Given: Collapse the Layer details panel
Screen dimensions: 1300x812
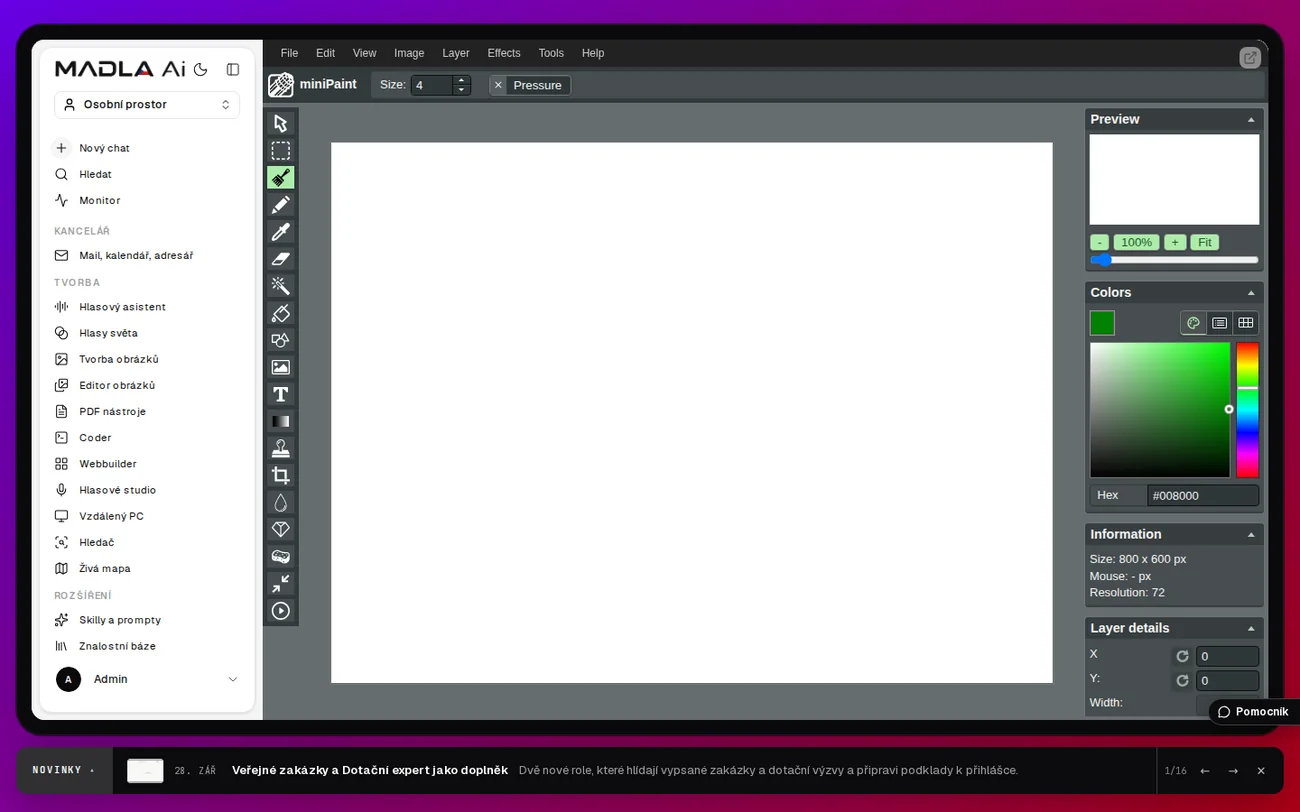Looking at the screenshot, I should point(1251,629).
